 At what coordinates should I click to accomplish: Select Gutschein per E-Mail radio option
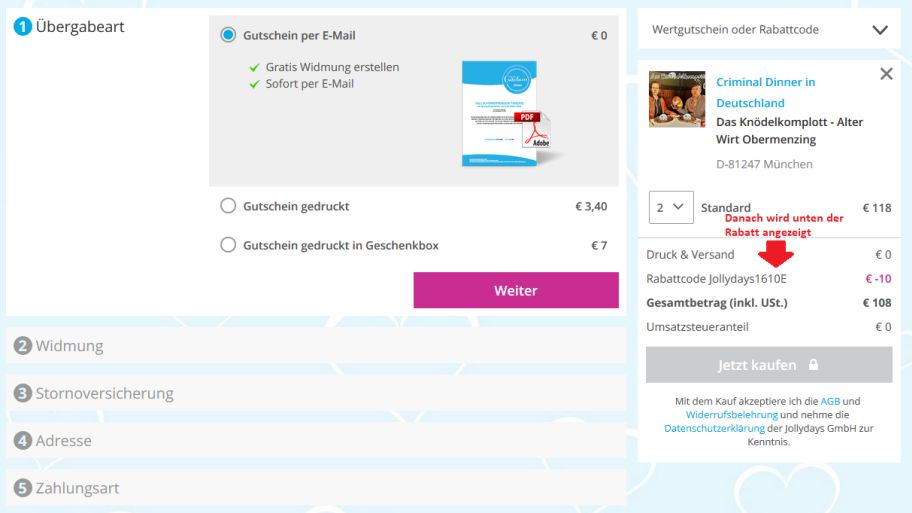[x=228, y=35]
